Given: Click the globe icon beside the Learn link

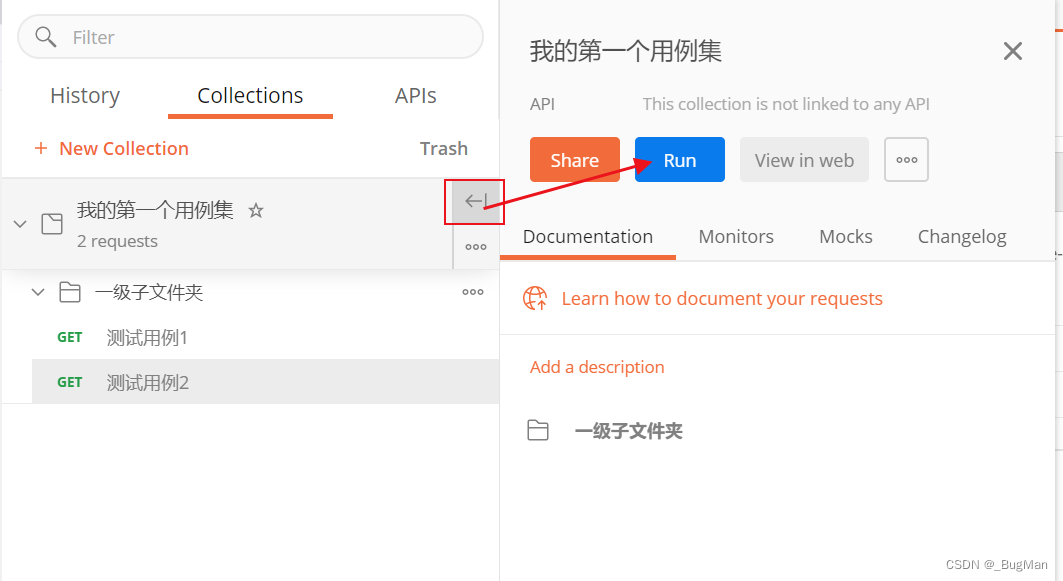Looking at the screenshot, I should pos(535,298).
